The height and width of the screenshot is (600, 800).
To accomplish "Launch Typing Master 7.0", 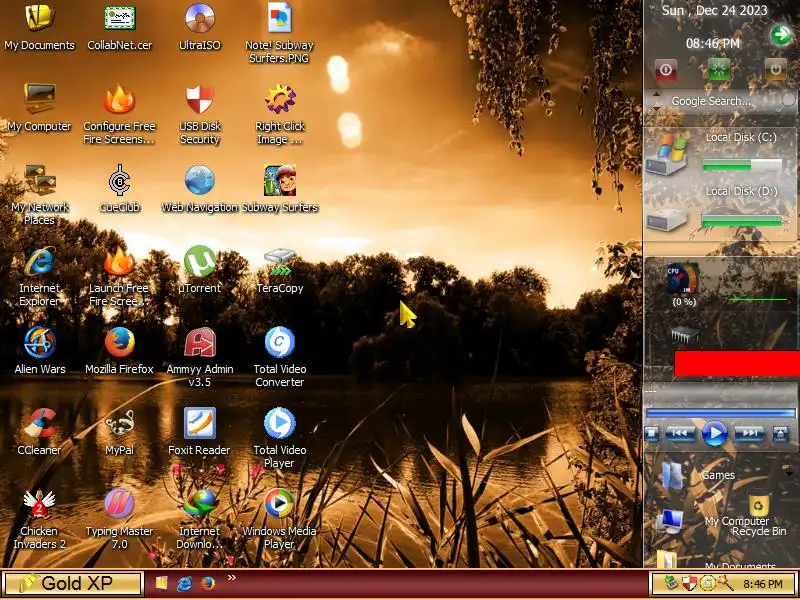I will coord(119,519).
